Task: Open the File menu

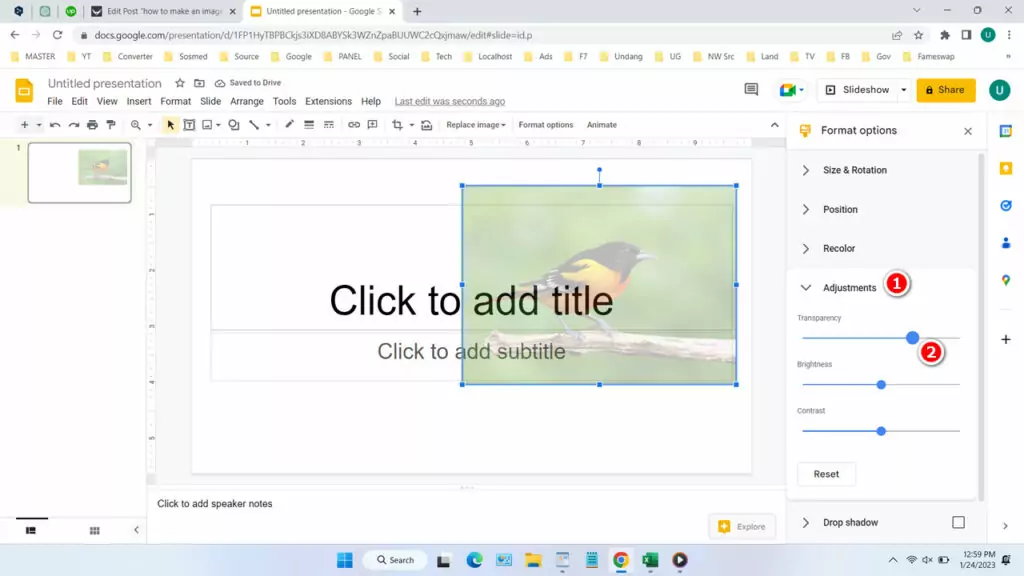Action: pyautogui.click(x=55, y=101)
